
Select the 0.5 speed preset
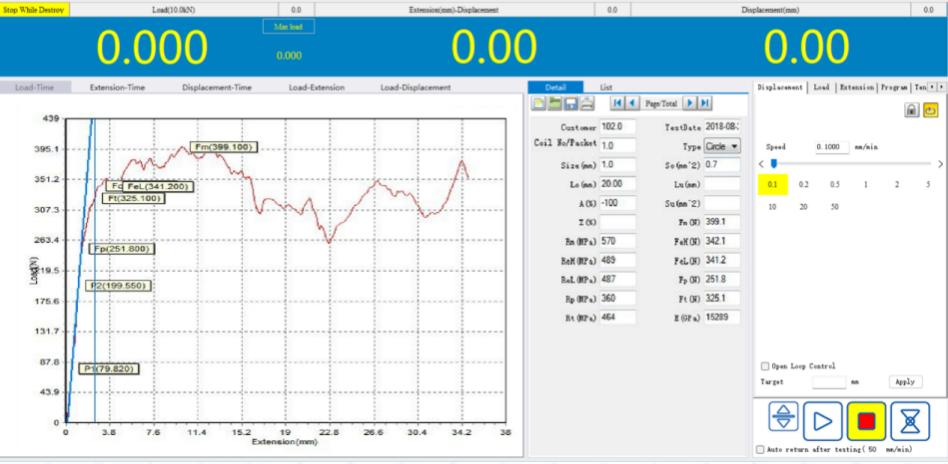point(834,184)
